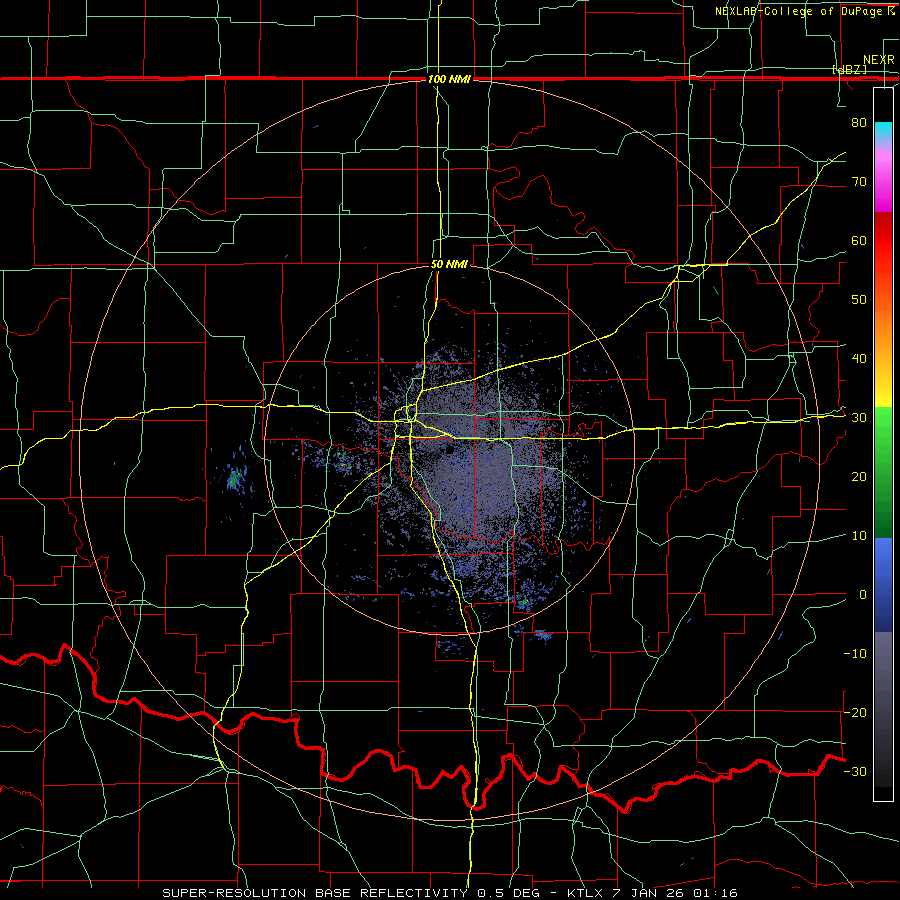The height and width of the screenshot is (900, 900).
Task: Click the NEXLAB-College of DuPage label
Action: [800, 11]
